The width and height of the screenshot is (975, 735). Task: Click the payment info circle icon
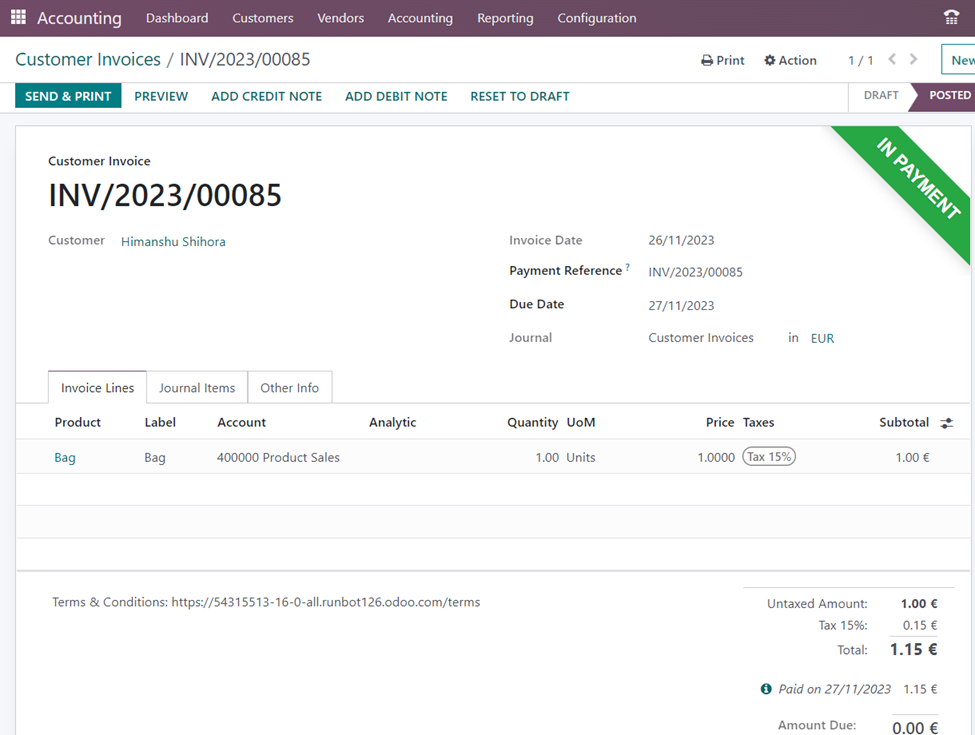point(766,689)
